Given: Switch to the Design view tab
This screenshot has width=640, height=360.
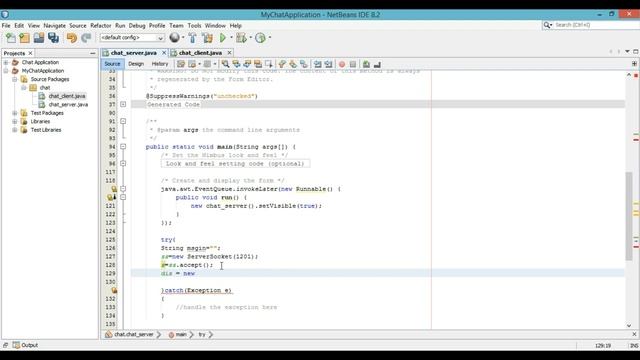Looking at the screenshot, I should point(136,64).
